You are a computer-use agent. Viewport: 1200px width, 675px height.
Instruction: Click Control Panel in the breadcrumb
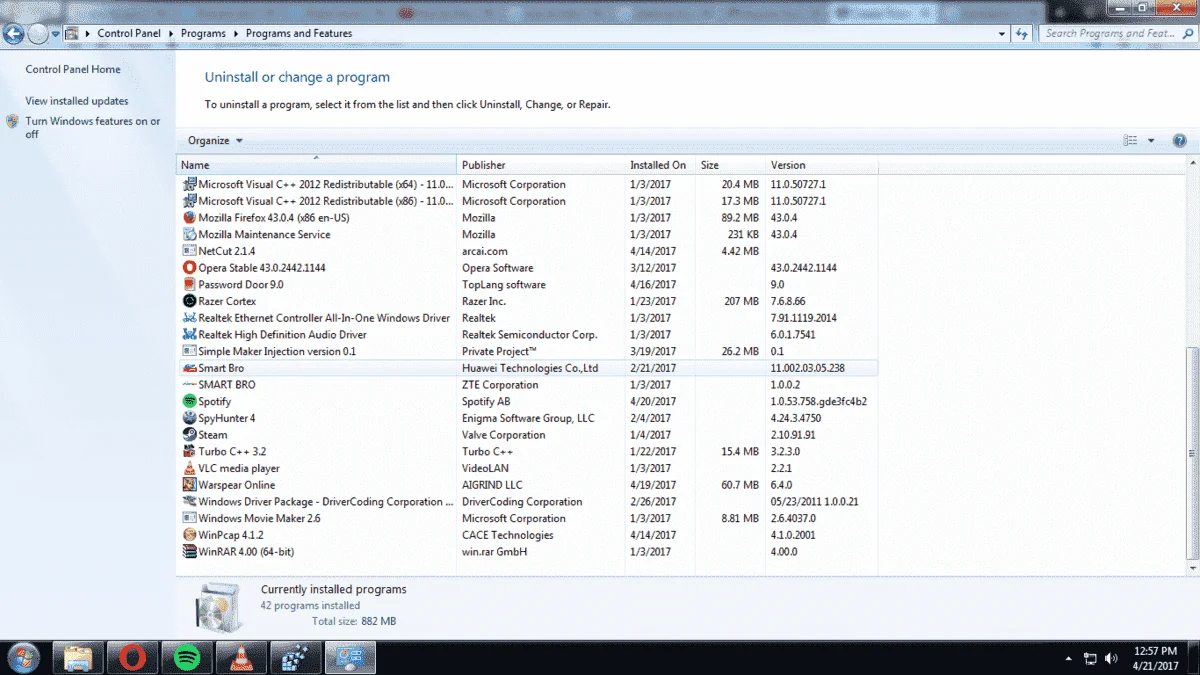(x=128, y=33)
